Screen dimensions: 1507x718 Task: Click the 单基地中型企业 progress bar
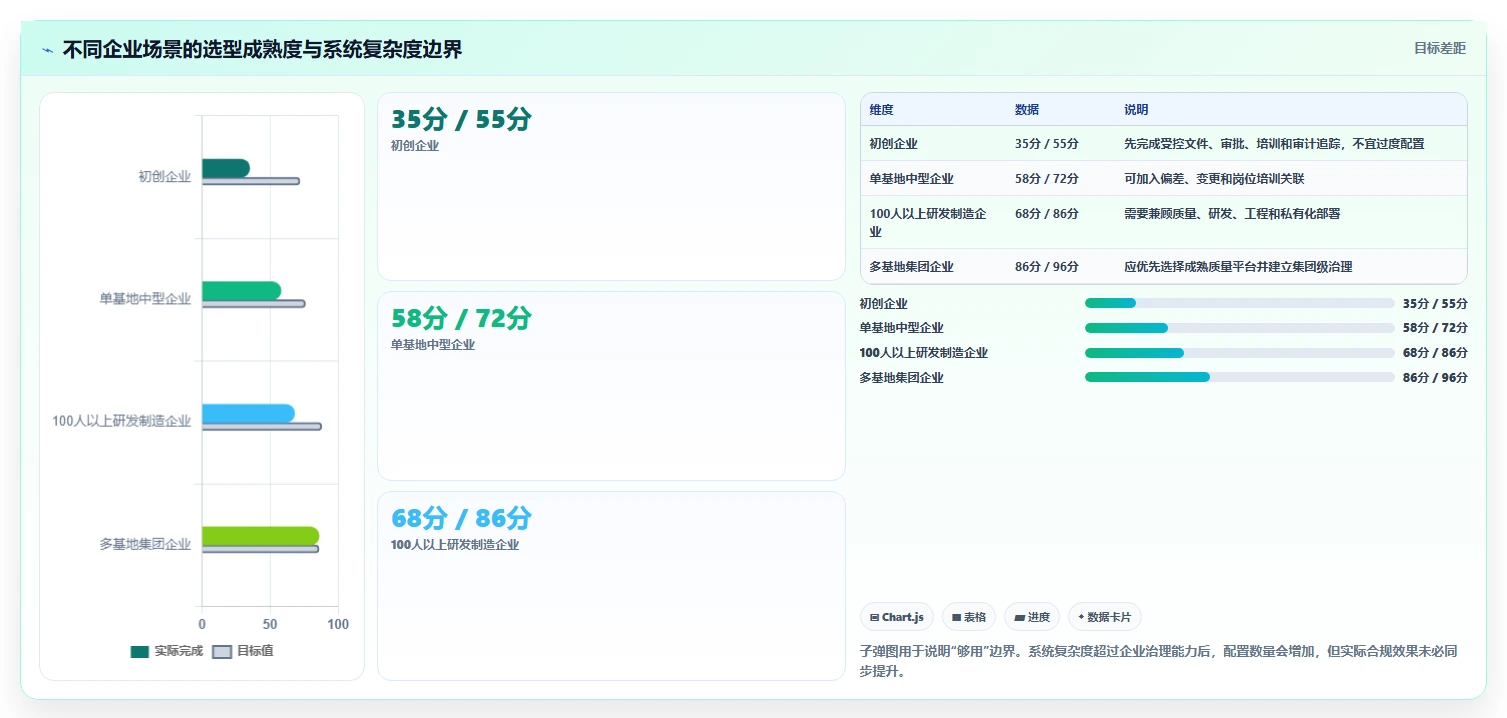pos(1239,328)
